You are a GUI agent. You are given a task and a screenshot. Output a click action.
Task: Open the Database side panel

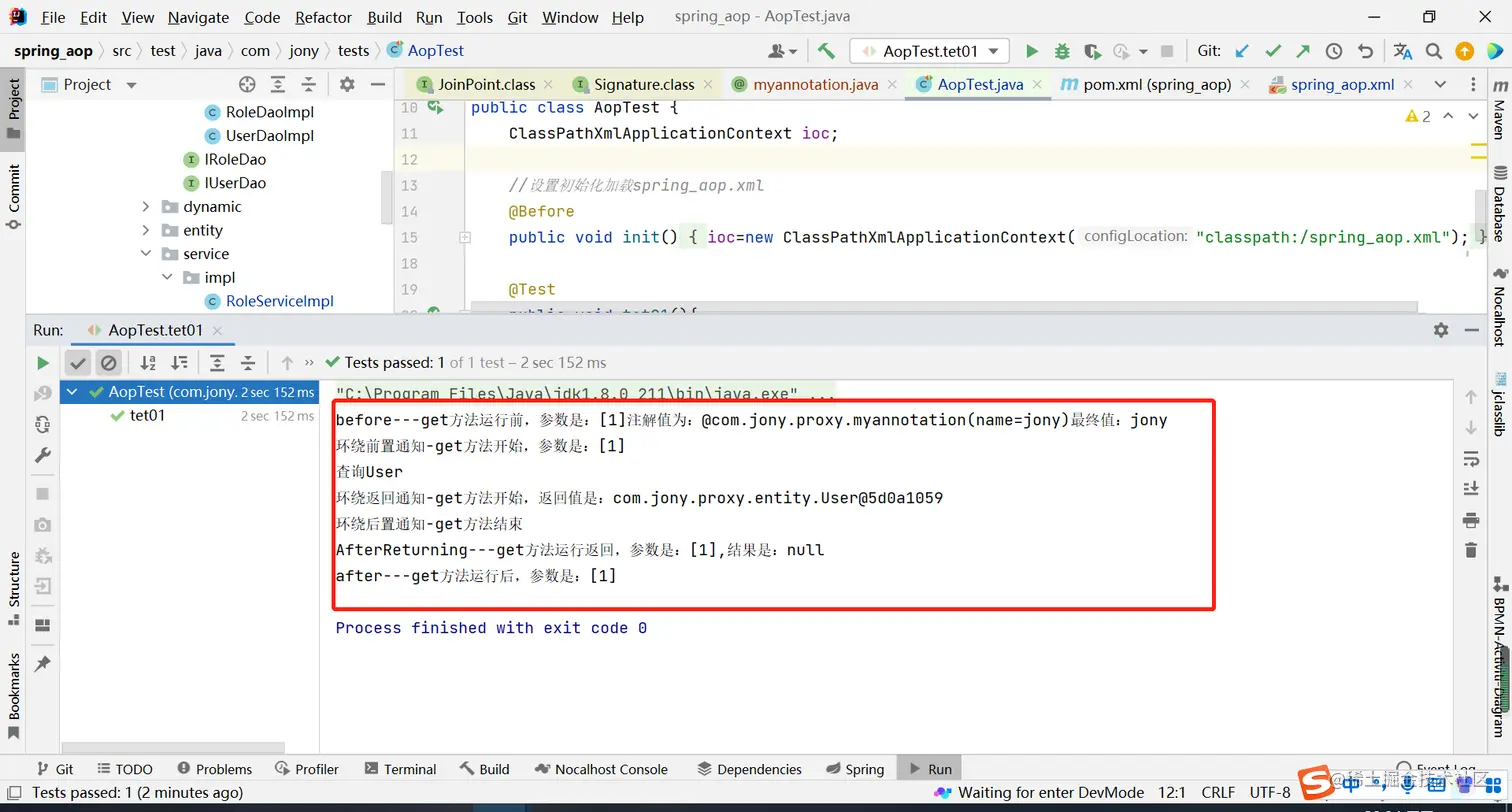(1499, 204)
